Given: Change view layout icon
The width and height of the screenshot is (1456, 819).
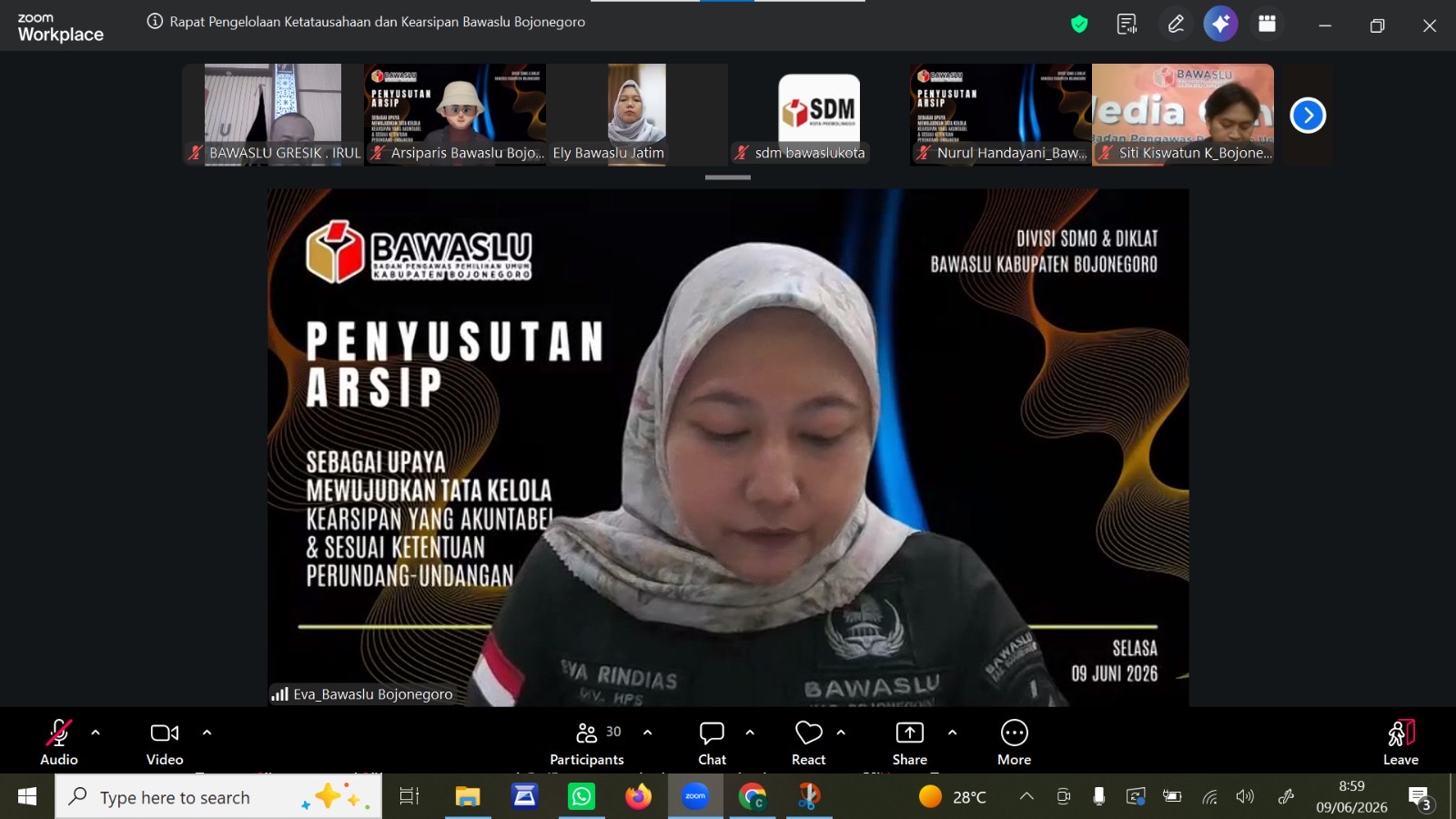Looking at the screenshot, I should tap(1267, 25).
